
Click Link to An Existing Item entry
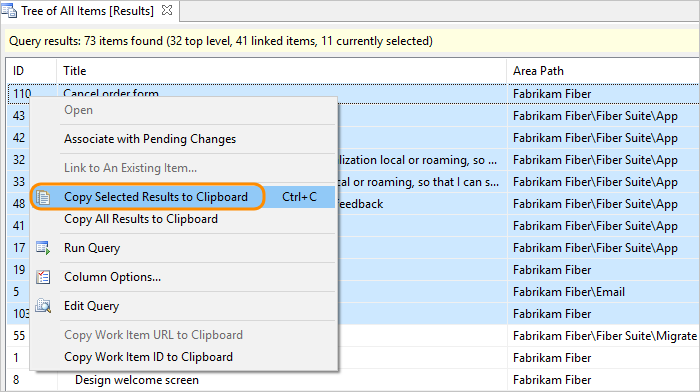tap(130, 168)
